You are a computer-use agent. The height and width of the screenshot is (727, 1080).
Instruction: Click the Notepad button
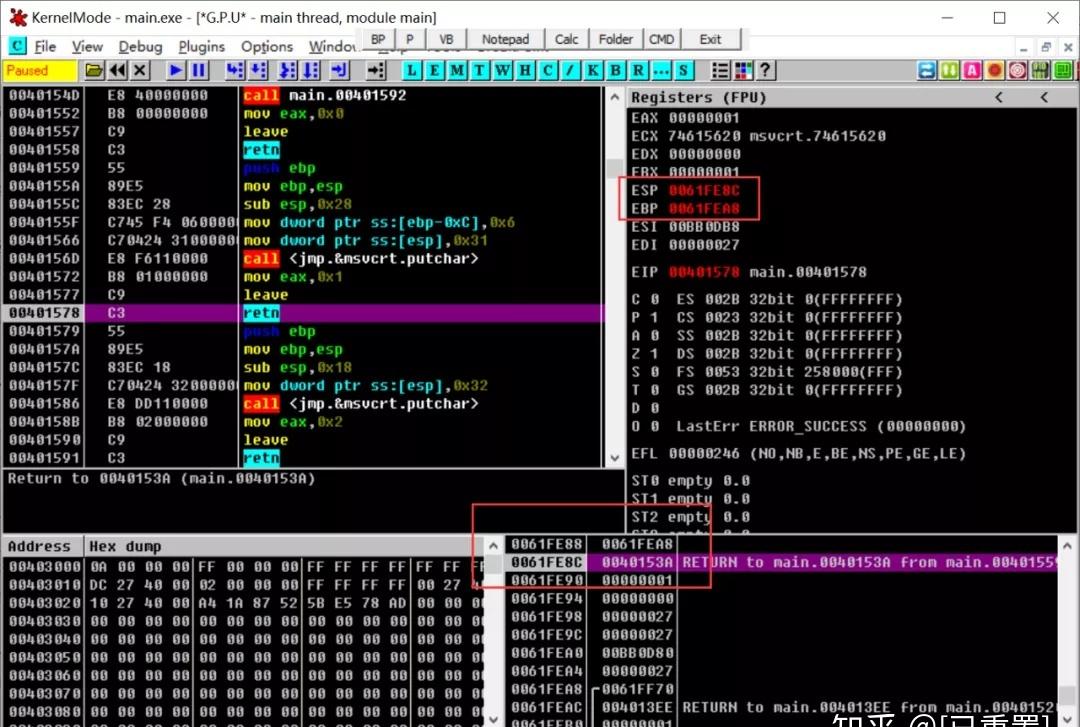tap(506, 39)
